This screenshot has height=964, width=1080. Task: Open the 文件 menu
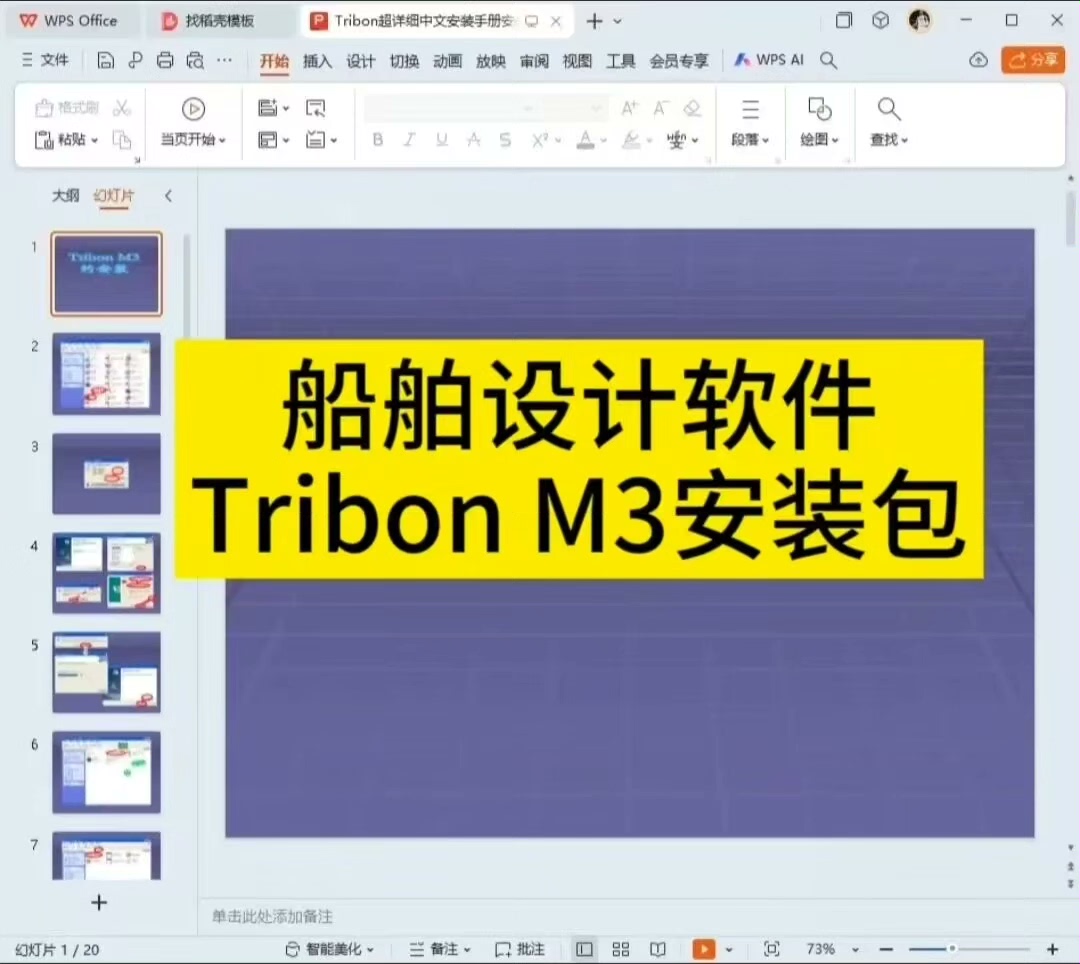[x=45, y=61]
